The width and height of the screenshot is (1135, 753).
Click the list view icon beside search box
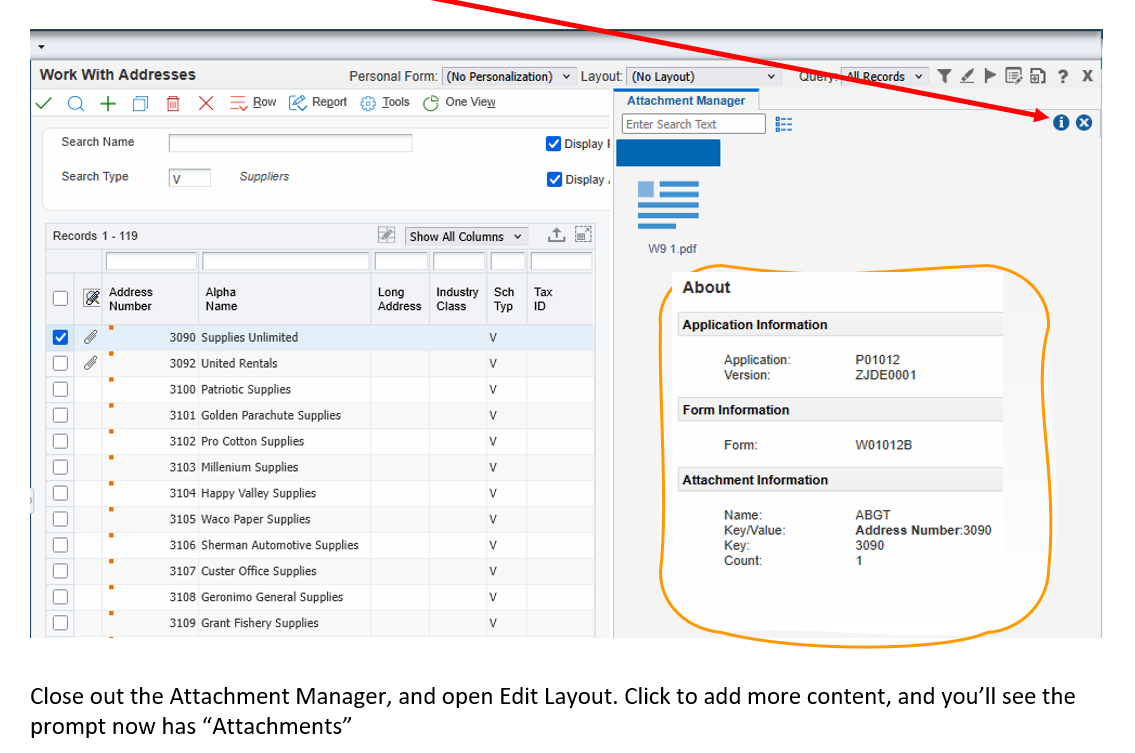[784, 124]
